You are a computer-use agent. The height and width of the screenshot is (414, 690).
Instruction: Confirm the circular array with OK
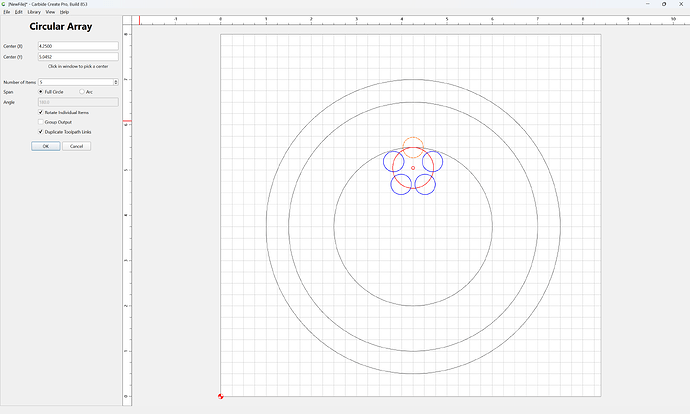click(x=46, y=146)
